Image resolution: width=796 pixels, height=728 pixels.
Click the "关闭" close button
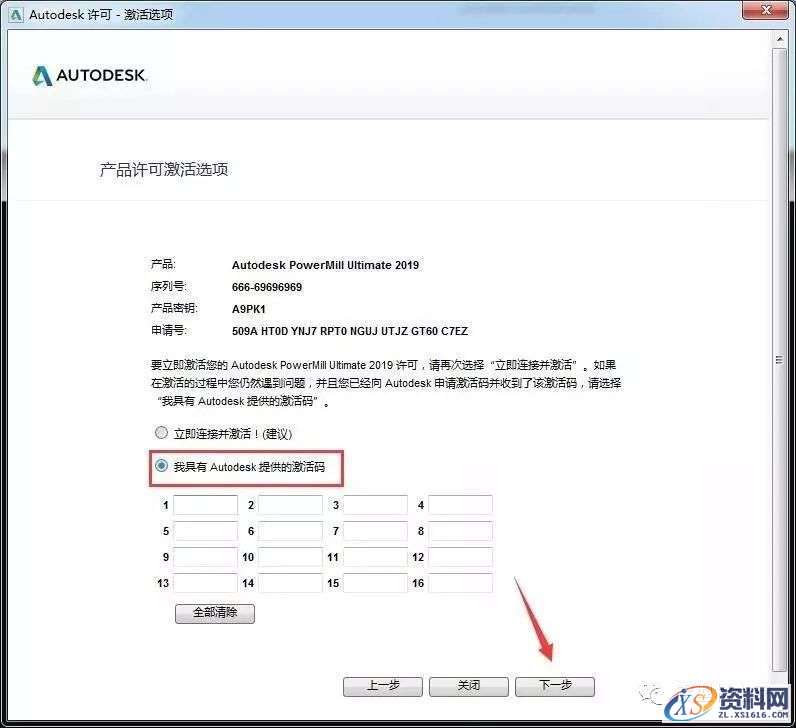[469, 686]
